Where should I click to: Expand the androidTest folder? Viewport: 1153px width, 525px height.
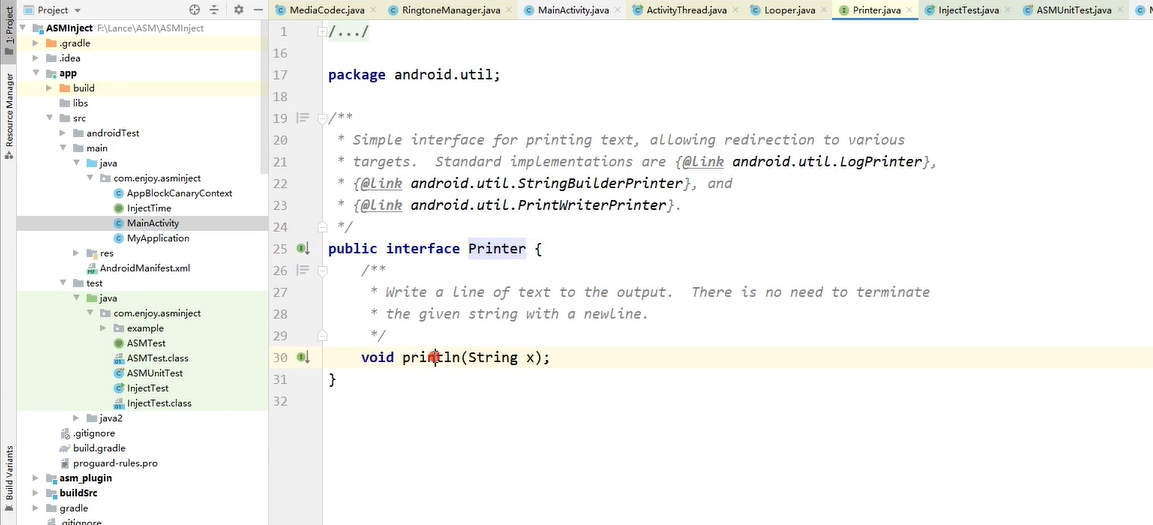[x=63, y=133]
